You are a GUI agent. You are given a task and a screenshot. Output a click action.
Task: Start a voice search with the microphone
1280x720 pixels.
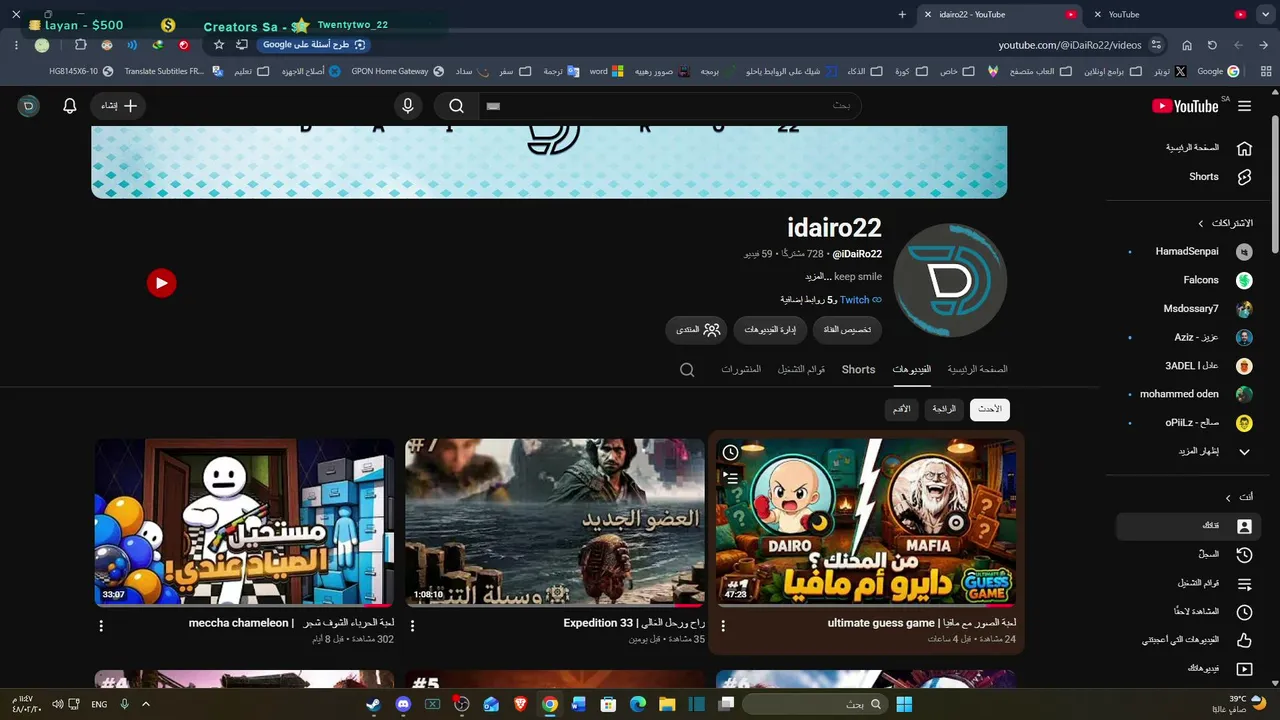tap(408, 106)
